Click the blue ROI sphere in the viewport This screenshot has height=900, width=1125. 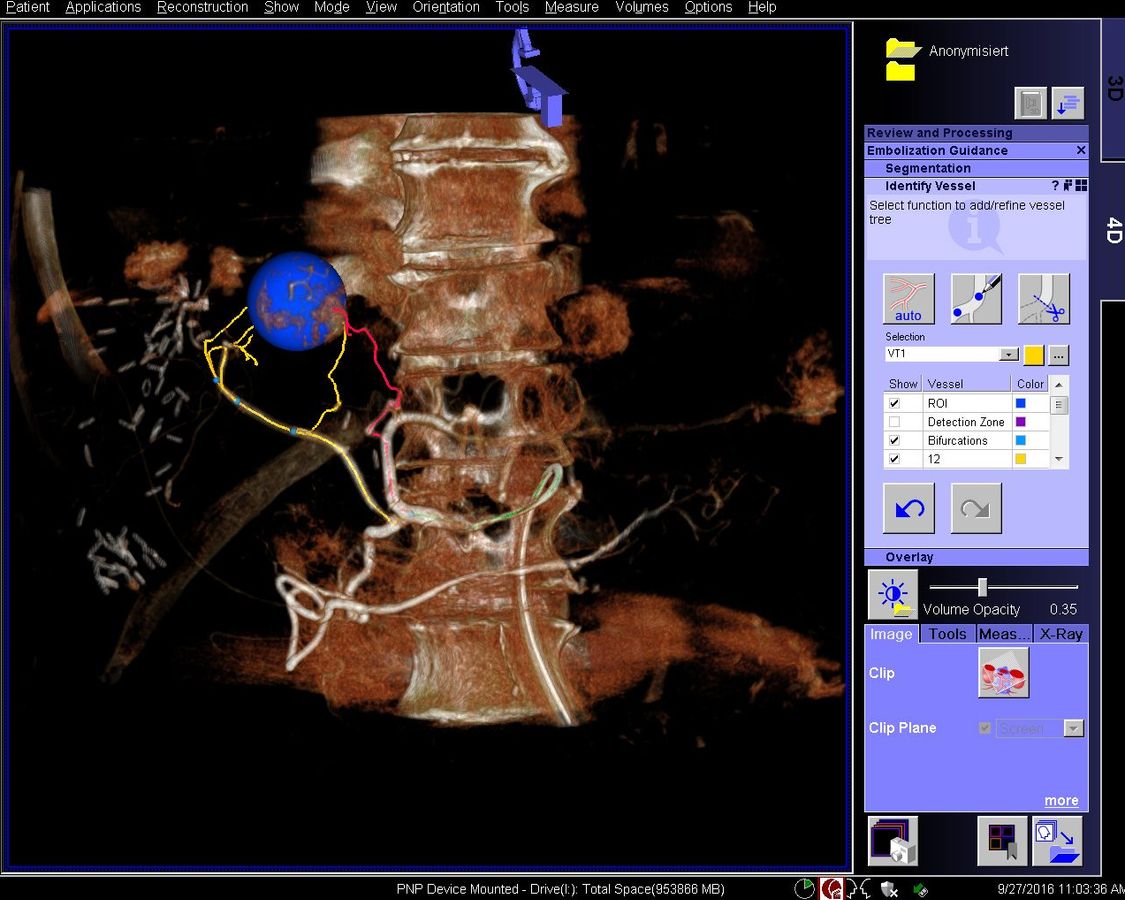(296, 301)
